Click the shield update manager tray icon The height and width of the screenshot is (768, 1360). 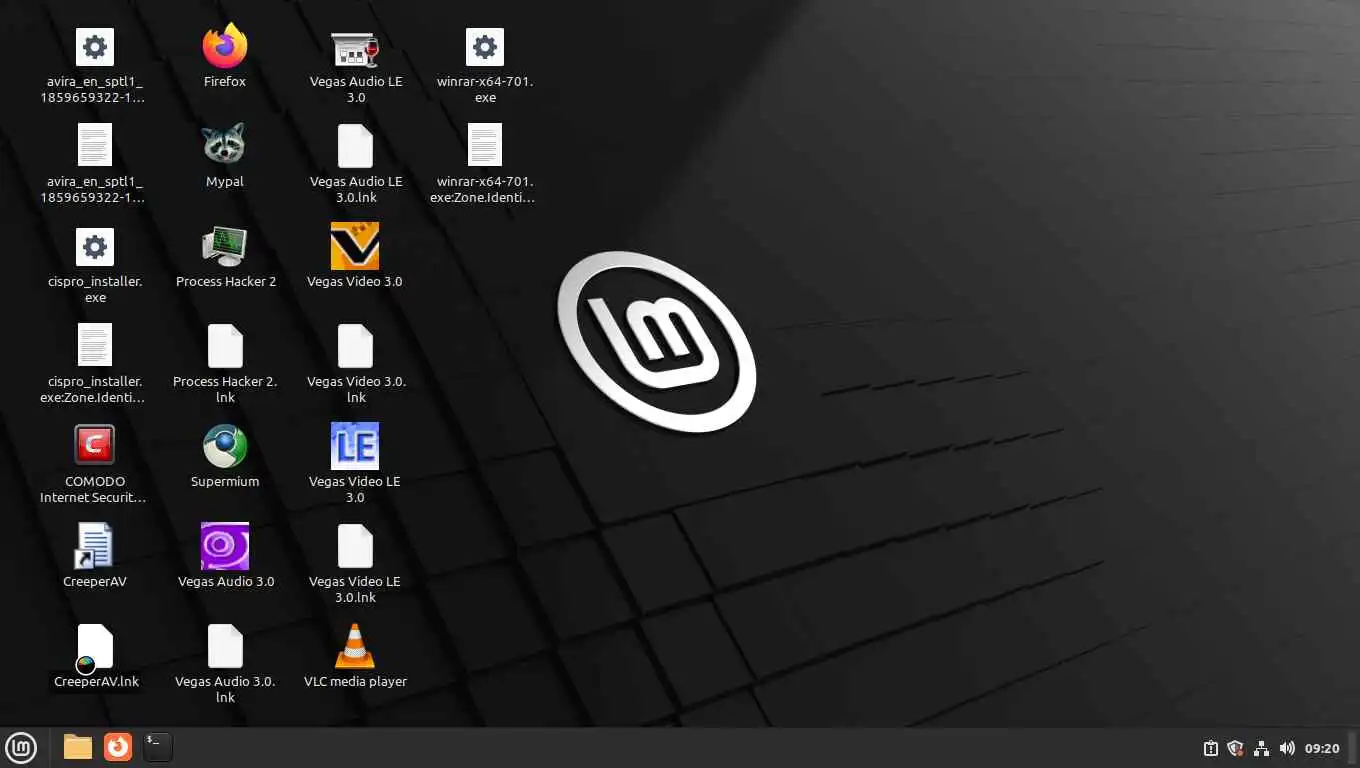(1236, 748)
